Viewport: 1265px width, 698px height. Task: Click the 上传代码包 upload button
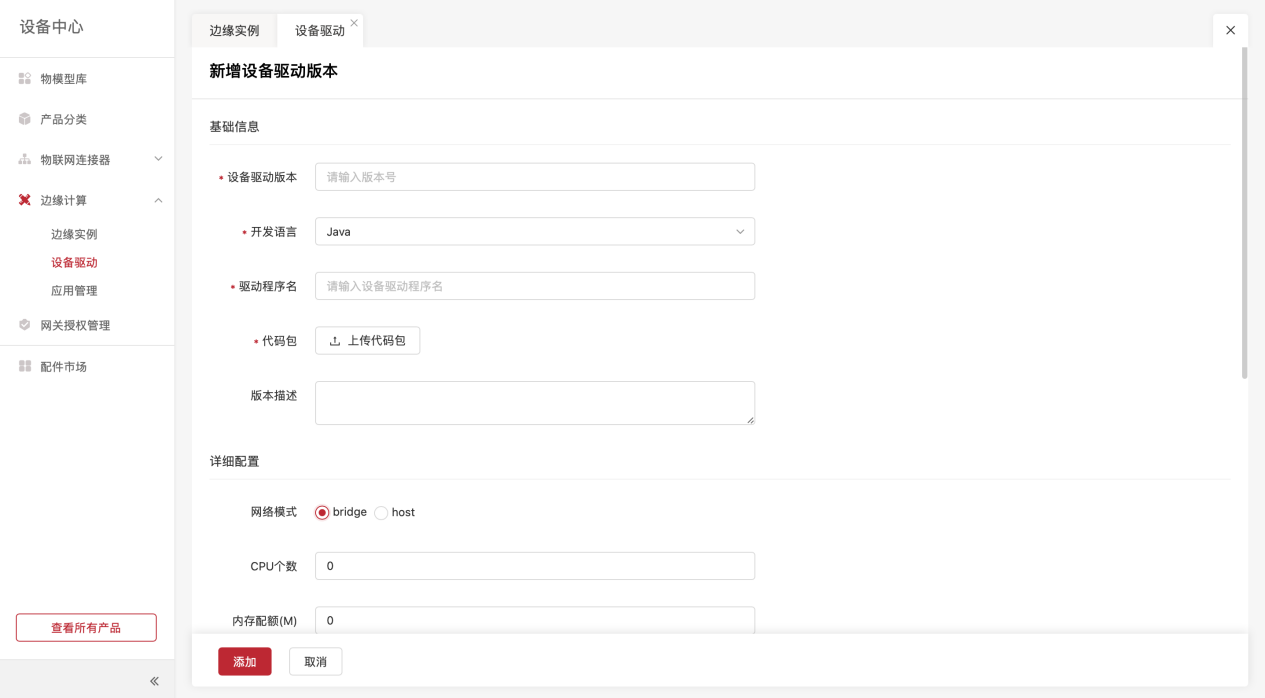click(x=367, y=341)
